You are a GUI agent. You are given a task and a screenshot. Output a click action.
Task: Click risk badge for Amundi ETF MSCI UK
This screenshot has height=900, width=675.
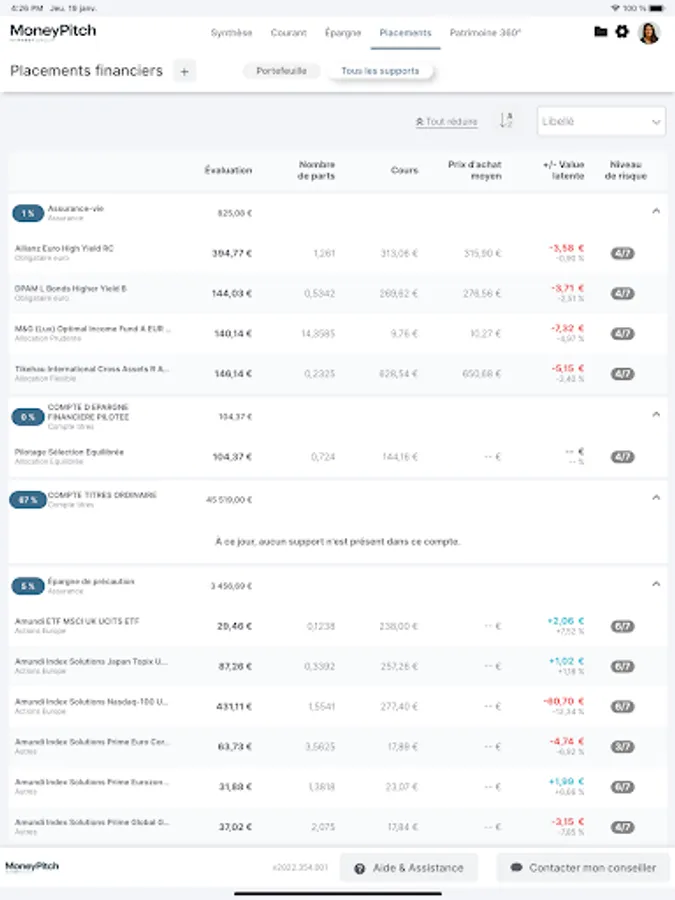click(x=623, y=626)
